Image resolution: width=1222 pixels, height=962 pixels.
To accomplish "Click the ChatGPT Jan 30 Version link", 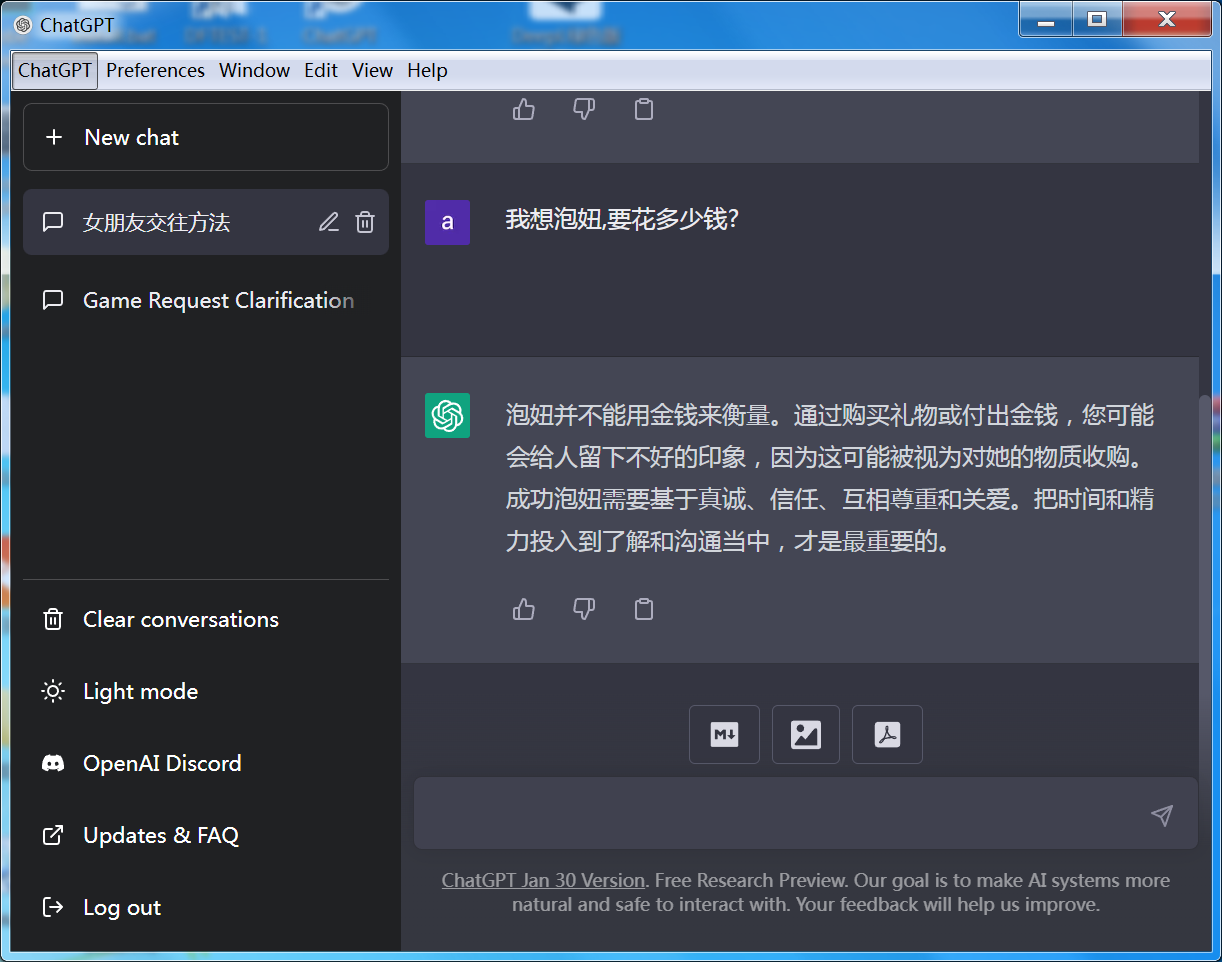I will [x=543, y=881].
